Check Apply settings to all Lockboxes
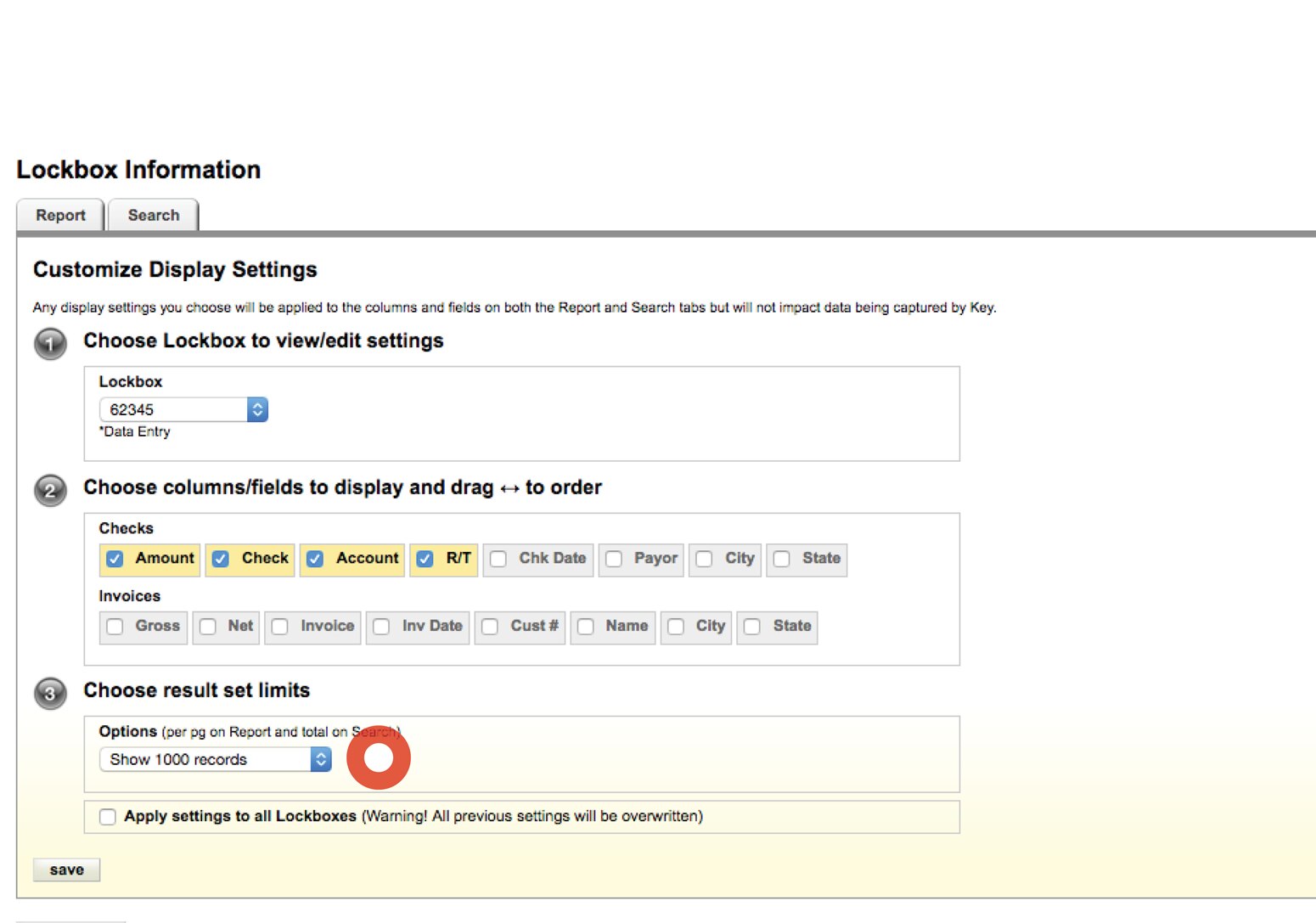 [x=107, y=816]
